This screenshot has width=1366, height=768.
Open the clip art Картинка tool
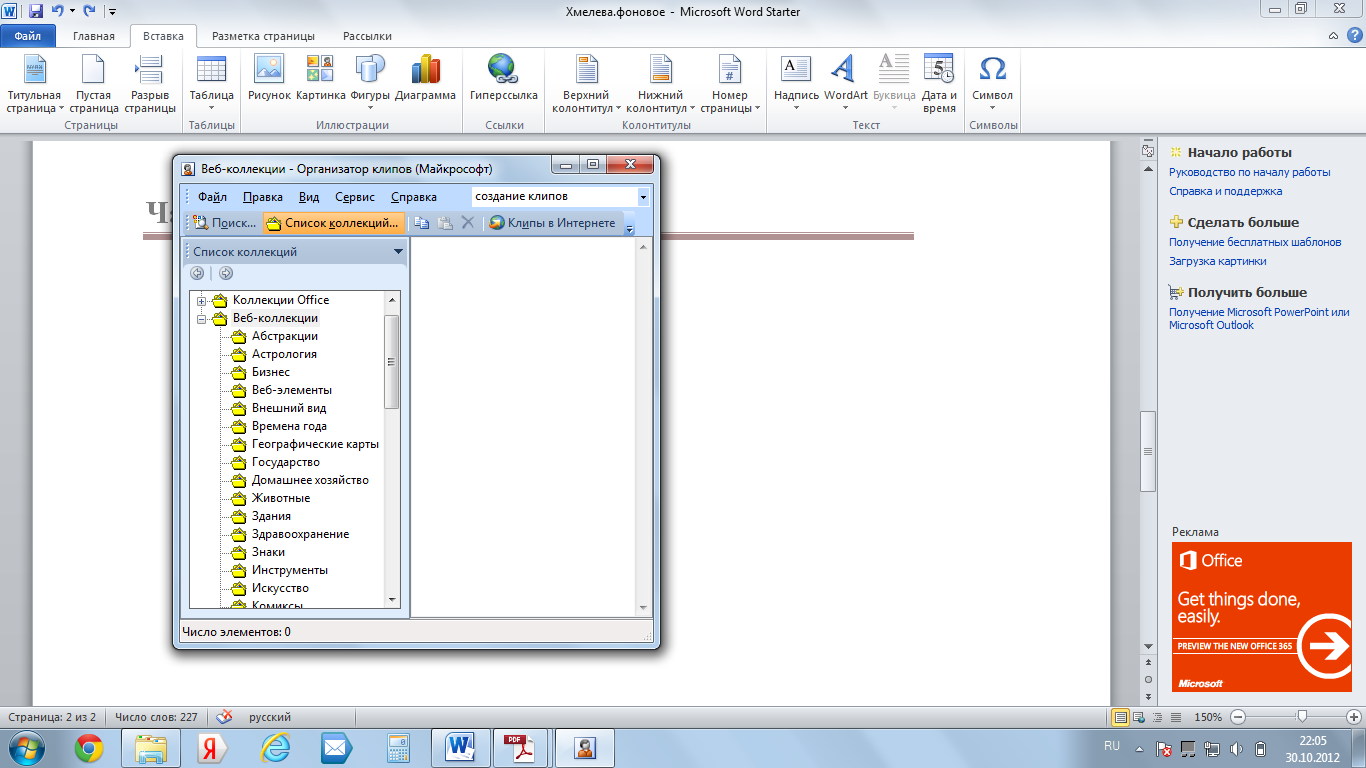[x=320, y=79]
